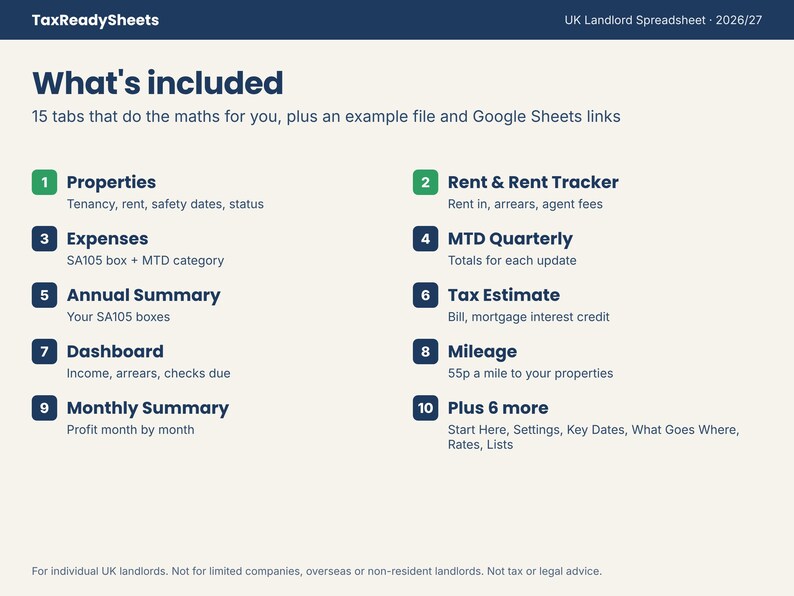794x596 pixels.
Task: Click the number 10 badge for Plus 6 more
Action: pyautogui.click(x=425, y=408)
